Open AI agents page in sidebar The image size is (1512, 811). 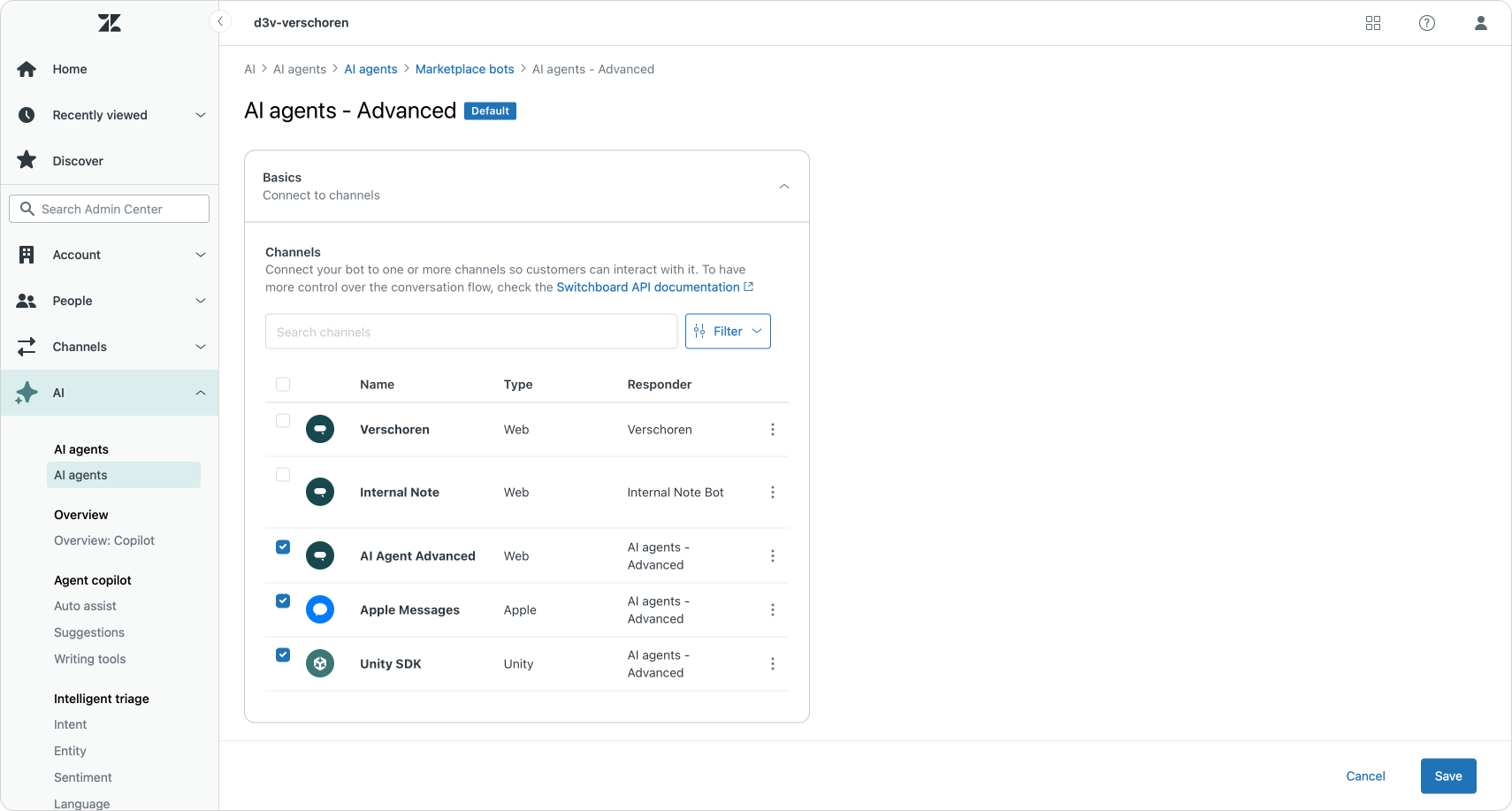(124, 475)
